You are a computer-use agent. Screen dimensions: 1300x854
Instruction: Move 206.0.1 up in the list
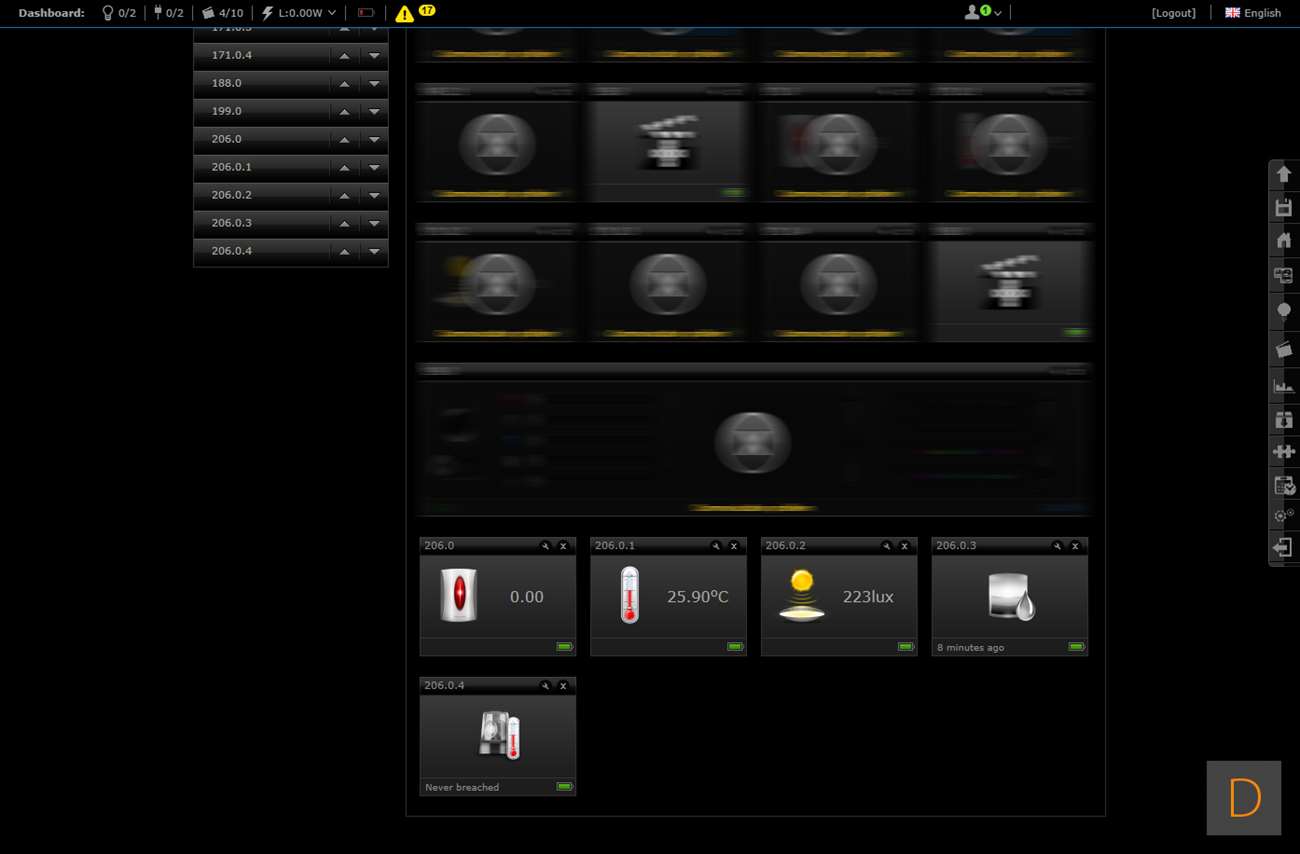click(x=344, y=168)
